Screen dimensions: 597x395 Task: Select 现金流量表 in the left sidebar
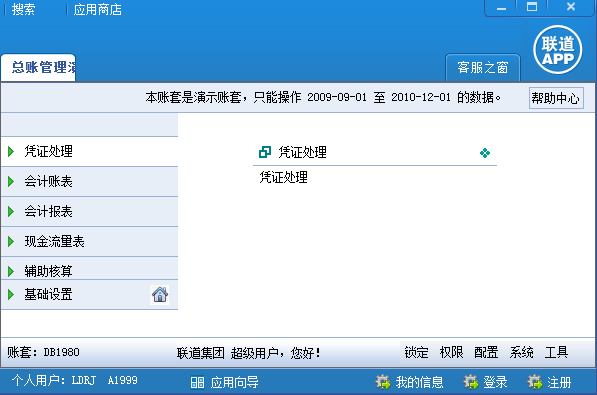[x=89, y=242]
